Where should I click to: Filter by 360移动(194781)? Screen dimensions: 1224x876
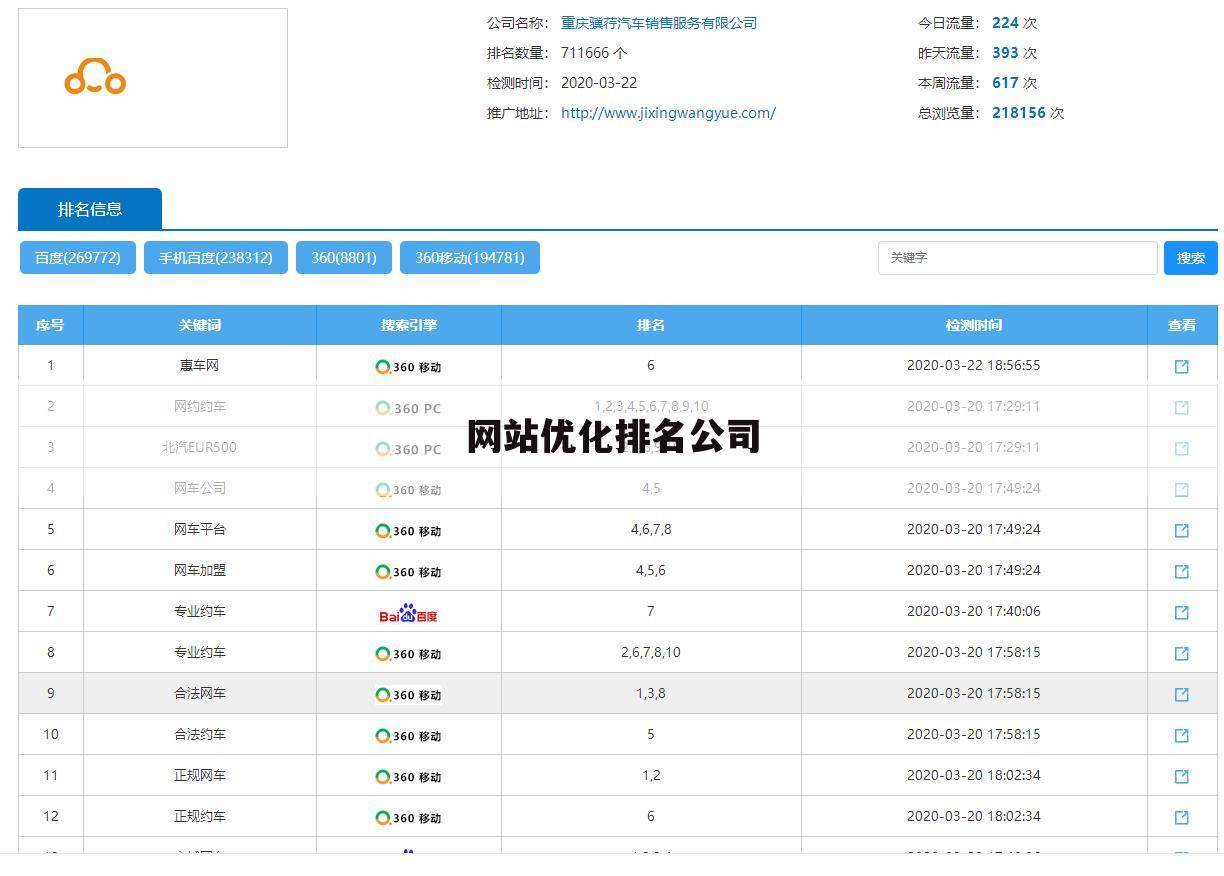point(470,257)
